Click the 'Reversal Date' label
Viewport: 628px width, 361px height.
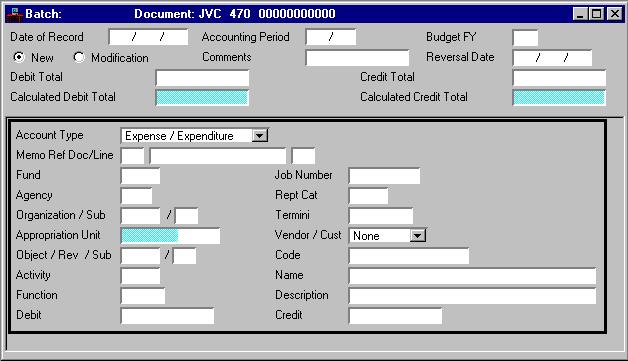(460, 57)
